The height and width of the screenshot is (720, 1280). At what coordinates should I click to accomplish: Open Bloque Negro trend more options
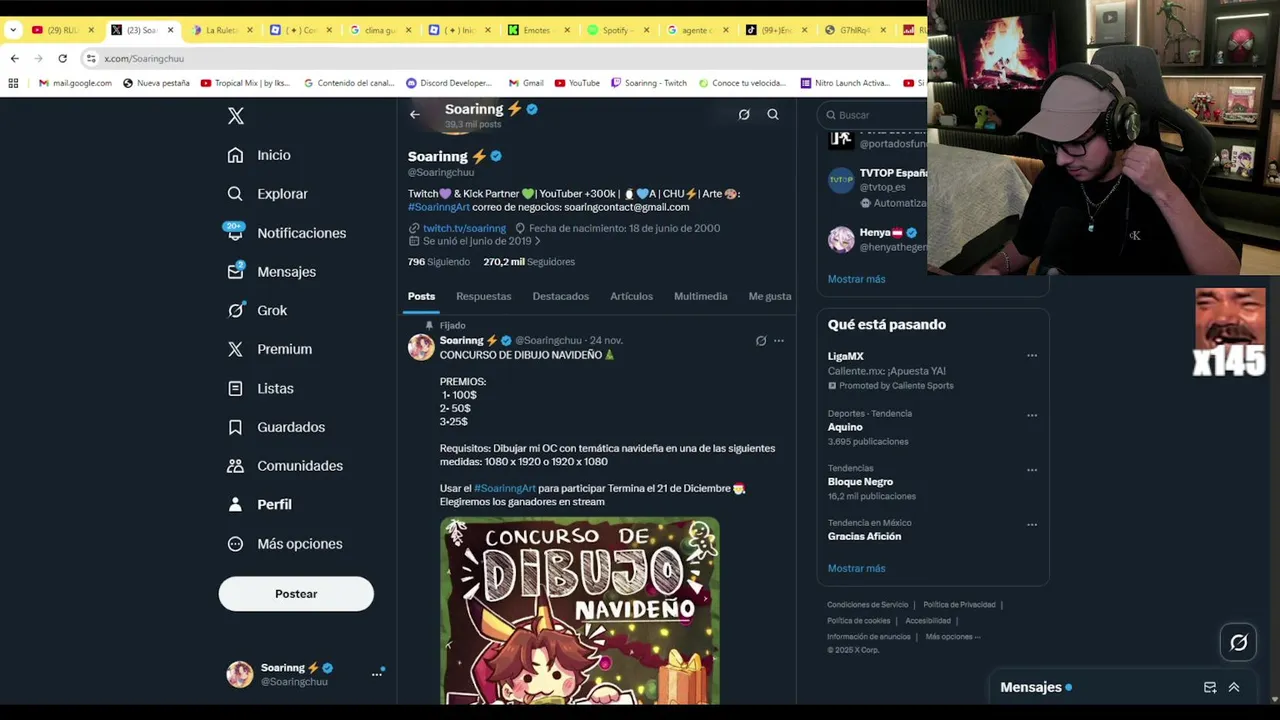1032,470
